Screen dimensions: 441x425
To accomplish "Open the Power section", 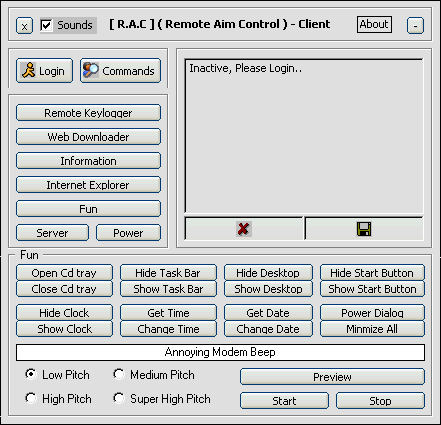I will [128, 233].
